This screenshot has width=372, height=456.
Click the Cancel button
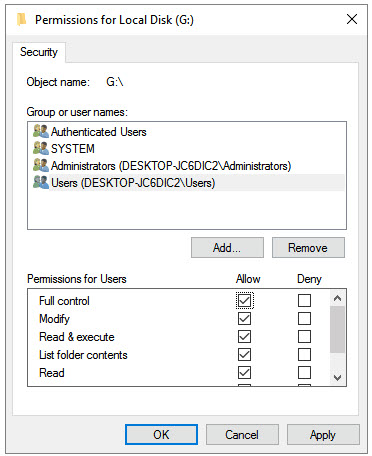[242, 435]
